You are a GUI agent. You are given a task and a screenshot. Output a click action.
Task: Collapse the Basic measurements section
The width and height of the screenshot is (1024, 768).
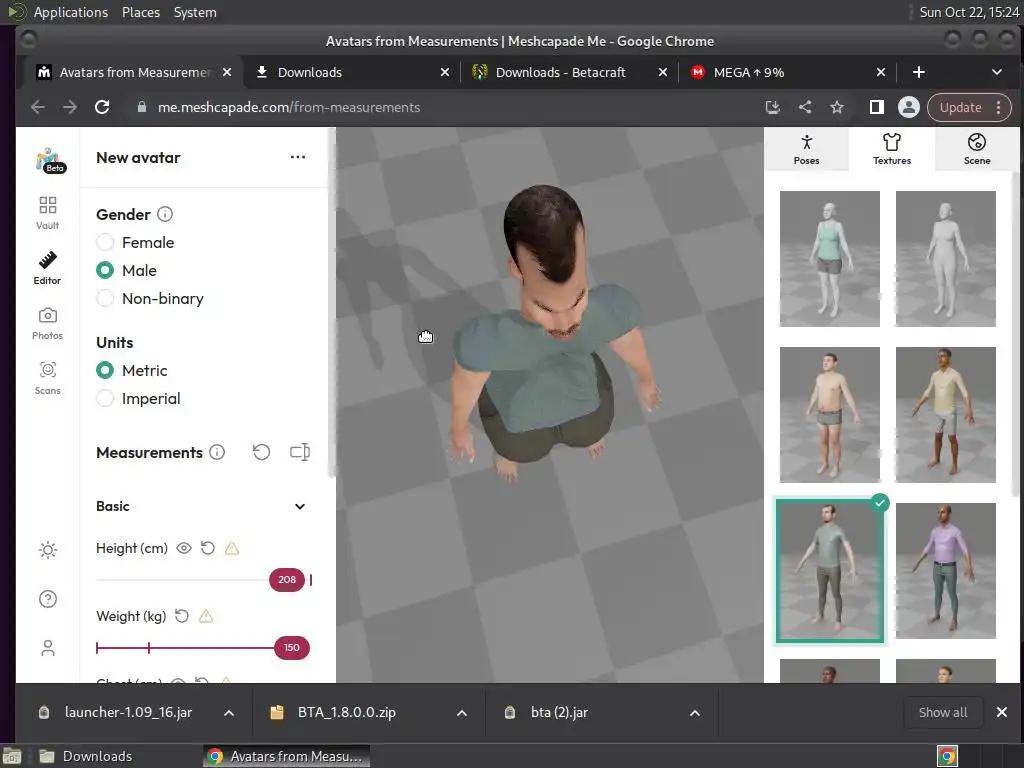pyautogui.click(x=300, y=506)
